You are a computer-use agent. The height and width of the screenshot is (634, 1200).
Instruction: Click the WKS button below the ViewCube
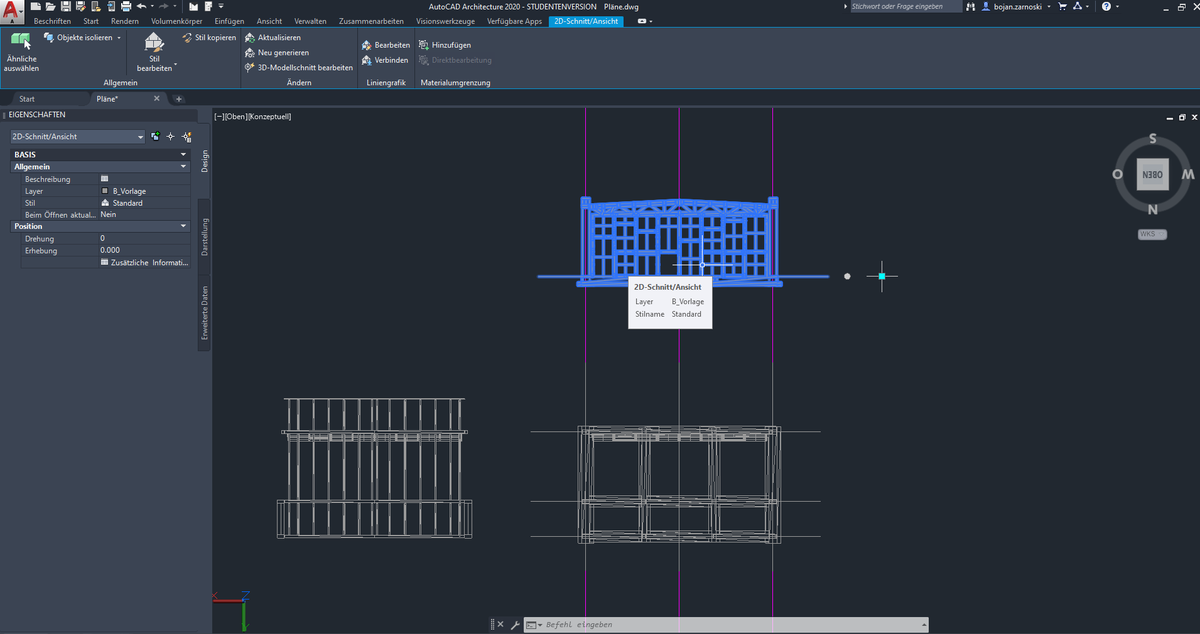click(x=1153, y=234)
